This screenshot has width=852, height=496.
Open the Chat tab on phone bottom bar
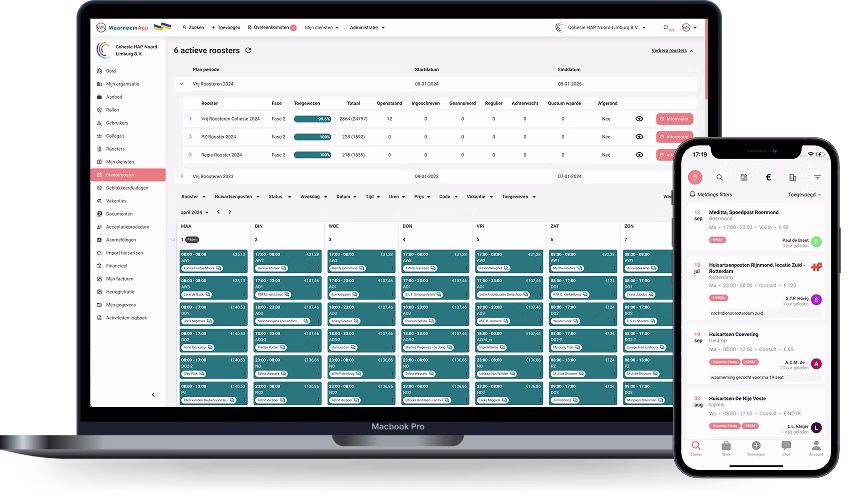click(786, 446)
